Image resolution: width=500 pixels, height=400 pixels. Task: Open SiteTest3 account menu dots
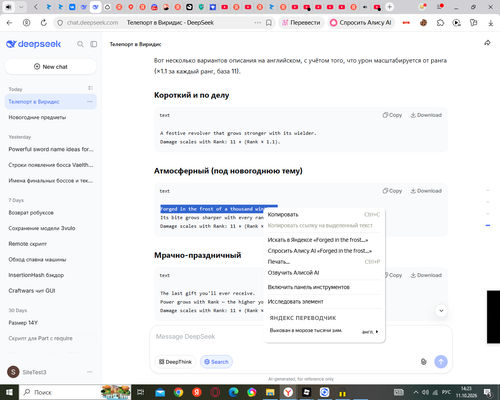point(90,372)
